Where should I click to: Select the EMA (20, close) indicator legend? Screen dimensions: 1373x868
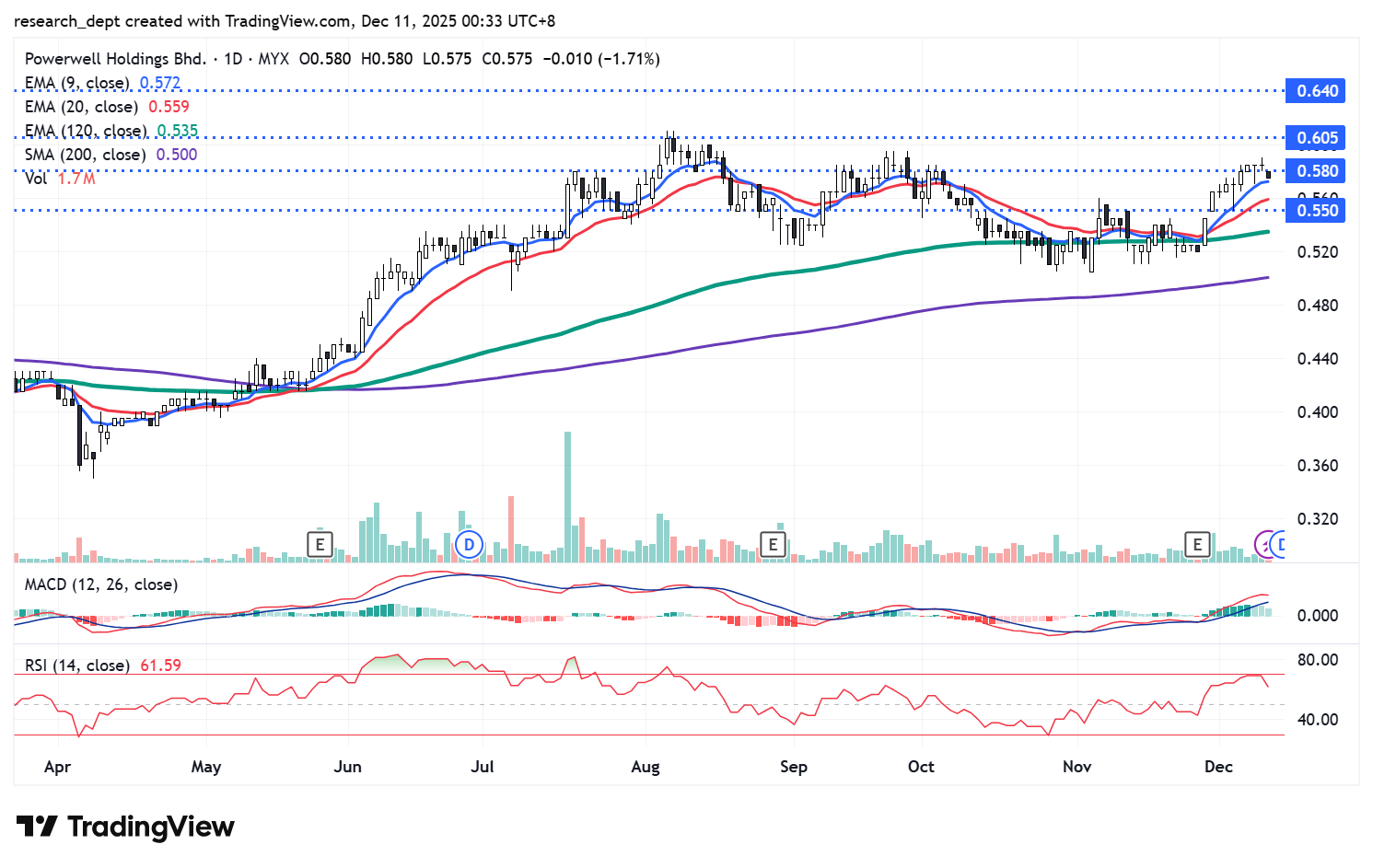pyautogui.click(x=81, y=107)
